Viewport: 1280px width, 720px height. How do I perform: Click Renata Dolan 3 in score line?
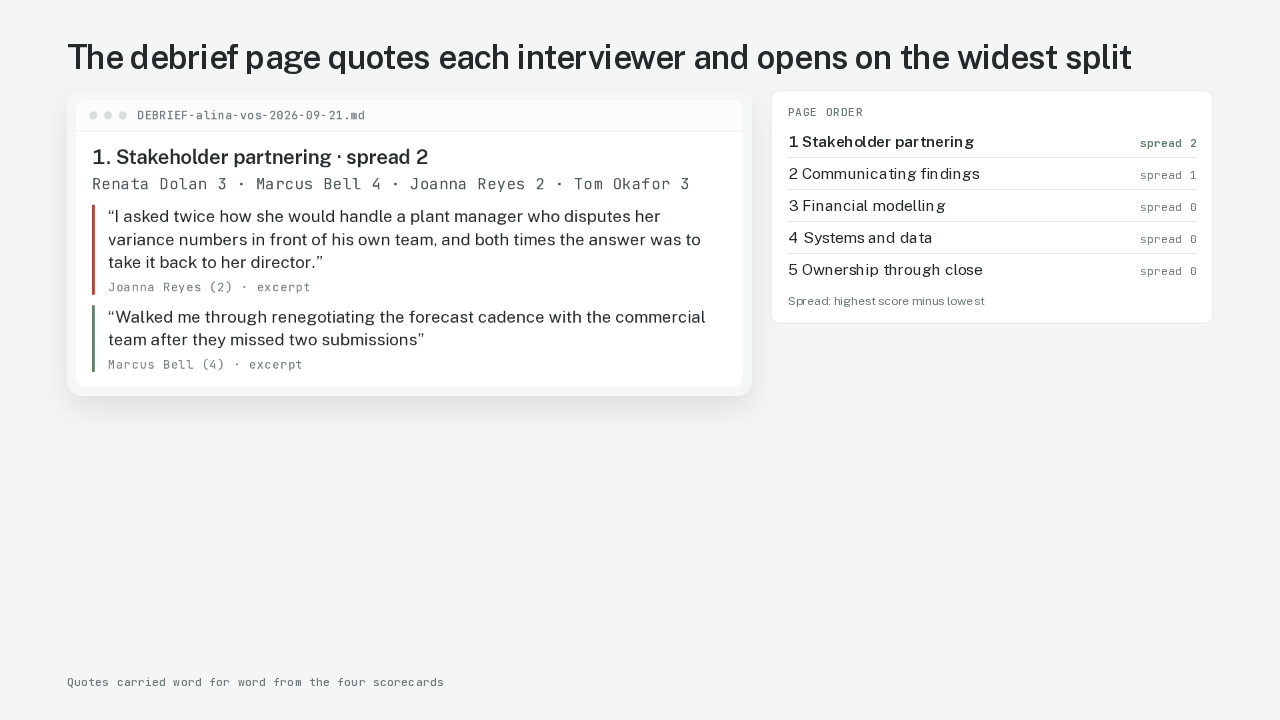[159, 184]
